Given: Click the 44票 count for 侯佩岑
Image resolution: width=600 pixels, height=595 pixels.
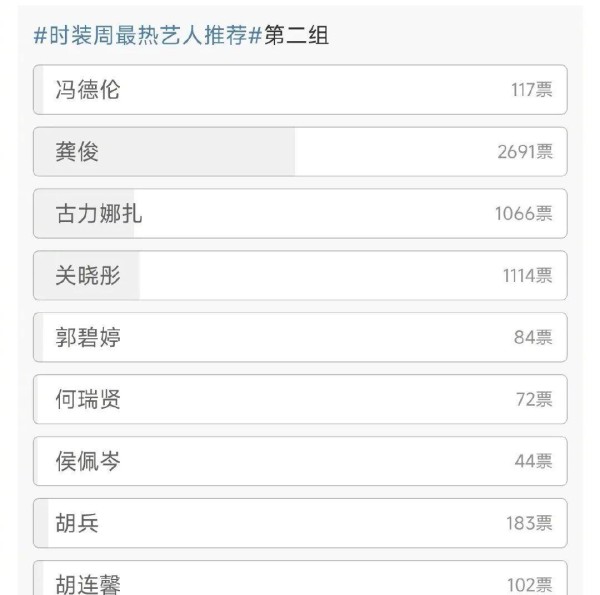Looking at the screenshot, I should point(533,461).
